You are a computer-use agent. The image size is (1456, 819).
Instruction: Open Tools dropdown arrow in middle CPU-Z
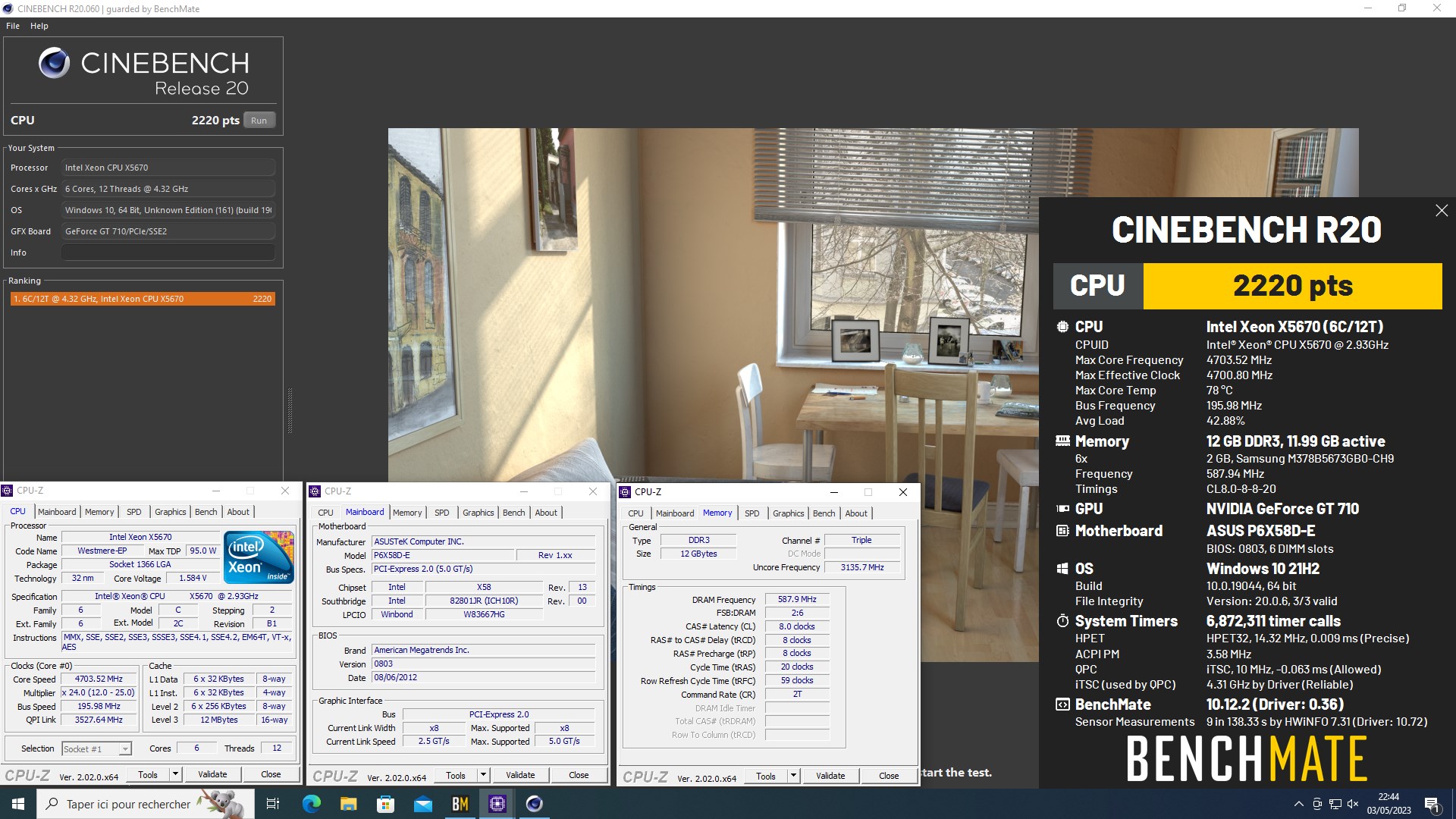(484, 775)
